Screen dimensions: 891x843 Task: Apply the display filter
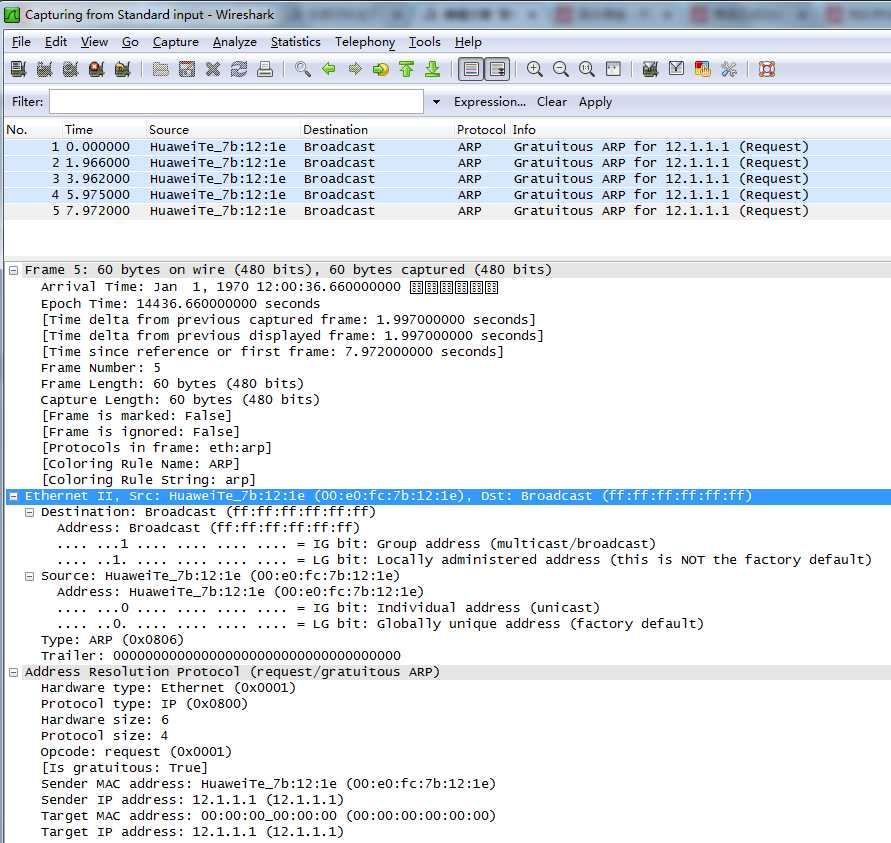tap(596, 102)
